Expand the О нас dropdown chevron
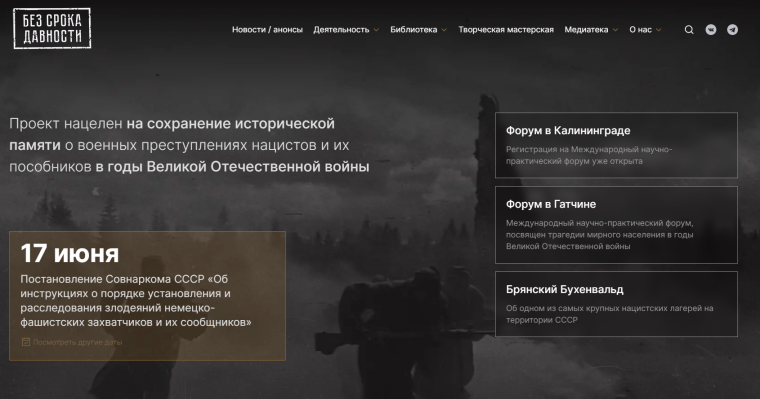 pyautogui.click(x=658, y=30)
